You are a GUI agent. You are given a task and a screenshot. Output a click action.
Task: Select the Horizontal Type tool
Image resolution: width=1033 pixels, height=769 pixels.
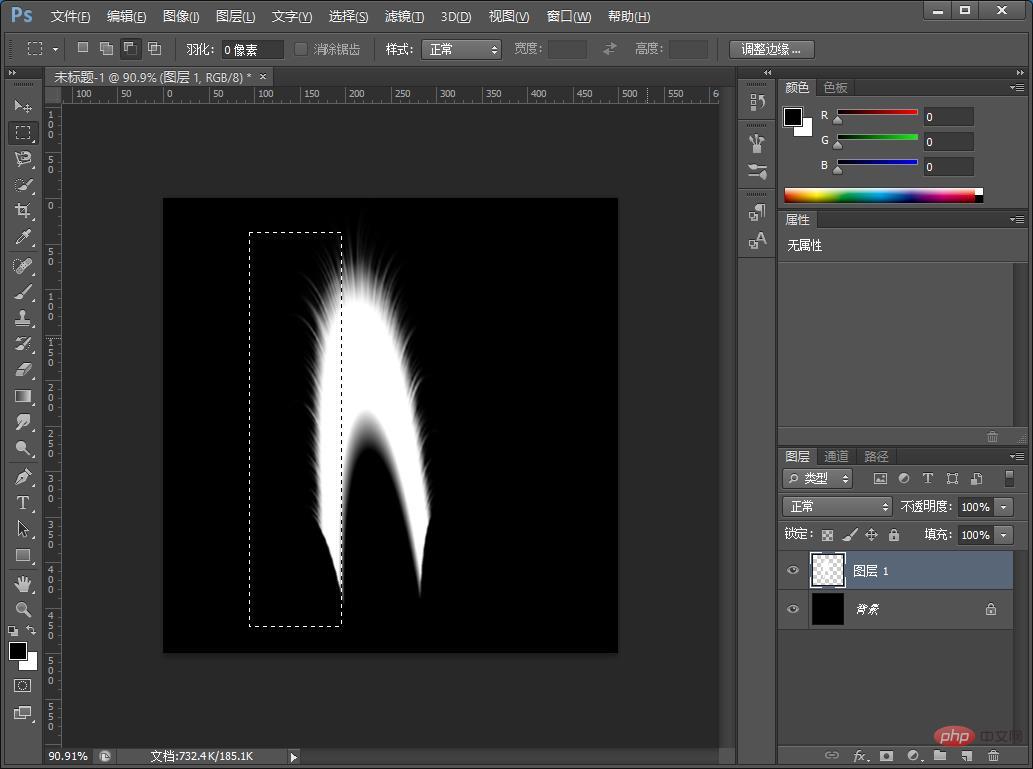pyautogui.click(x=23, y=503)
